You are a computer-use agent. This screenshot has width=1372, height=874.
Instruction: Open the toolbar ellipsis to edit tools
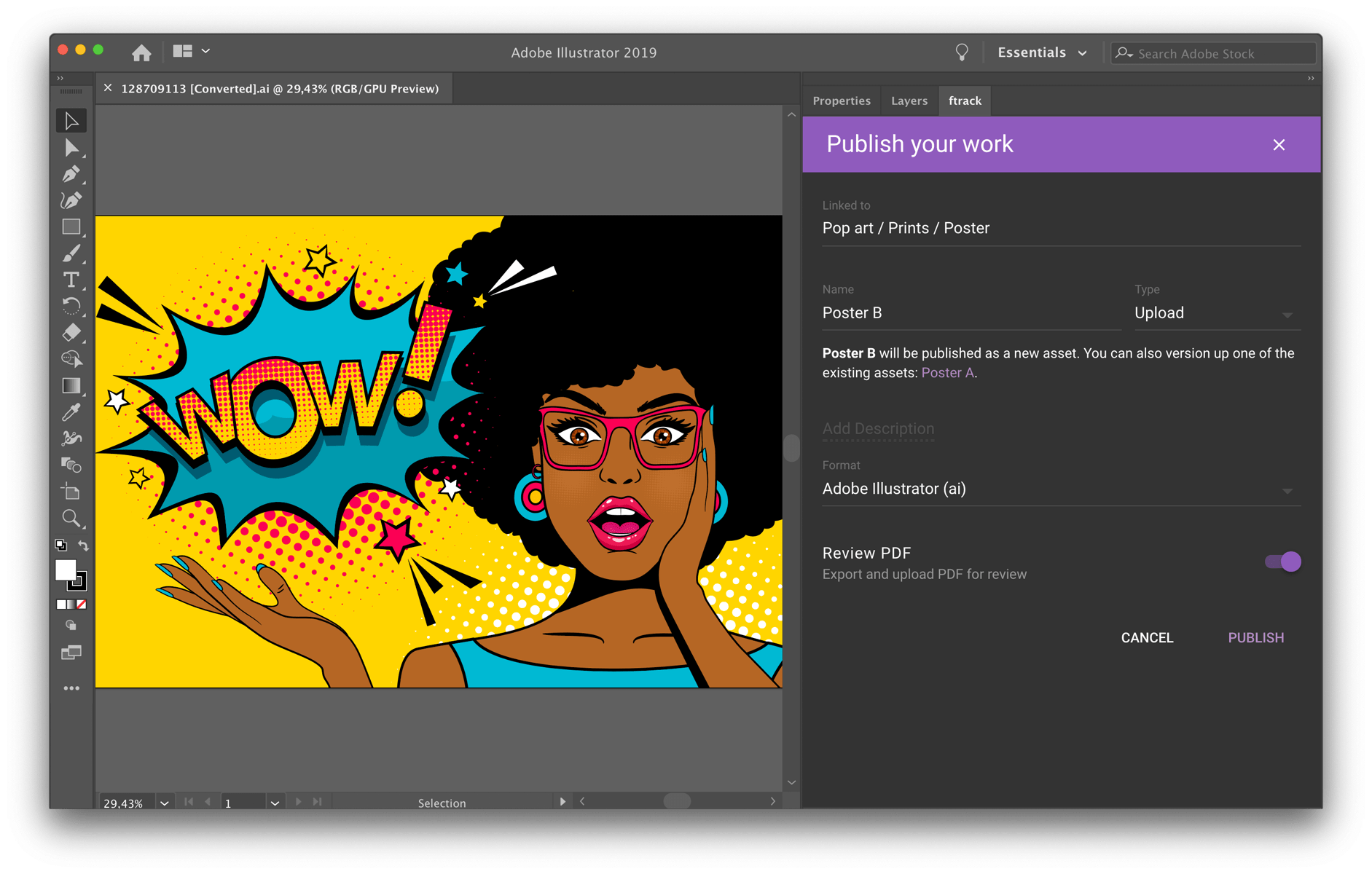pyautogui.click(x=71, y=688)
